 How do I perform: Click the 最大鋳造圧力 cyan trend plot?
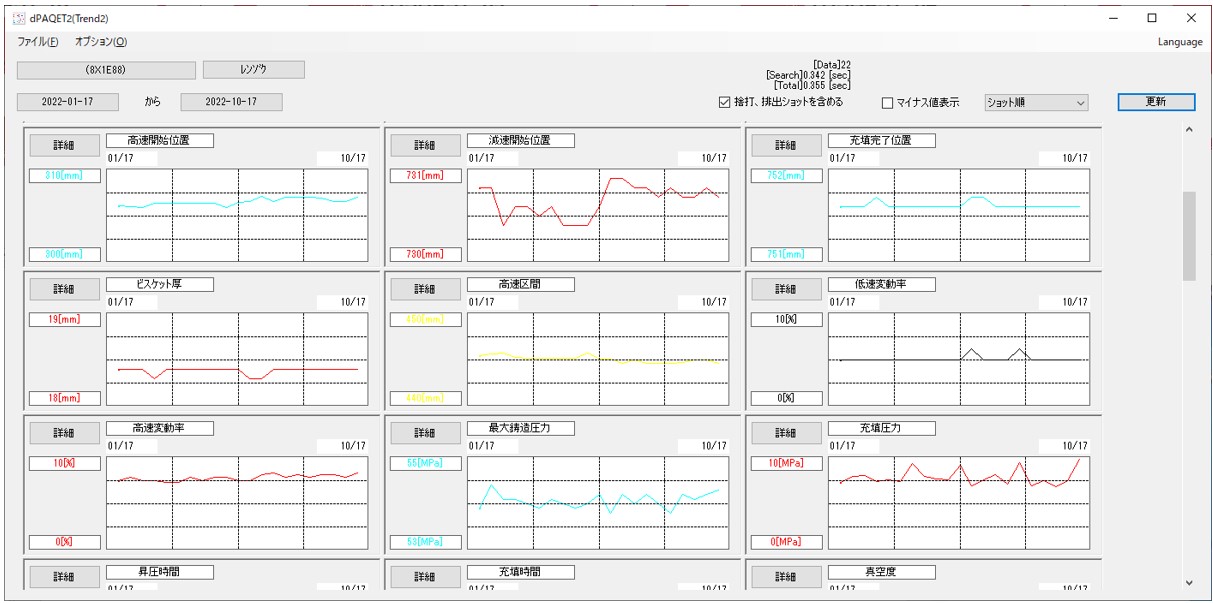click(x=598, y=503)
